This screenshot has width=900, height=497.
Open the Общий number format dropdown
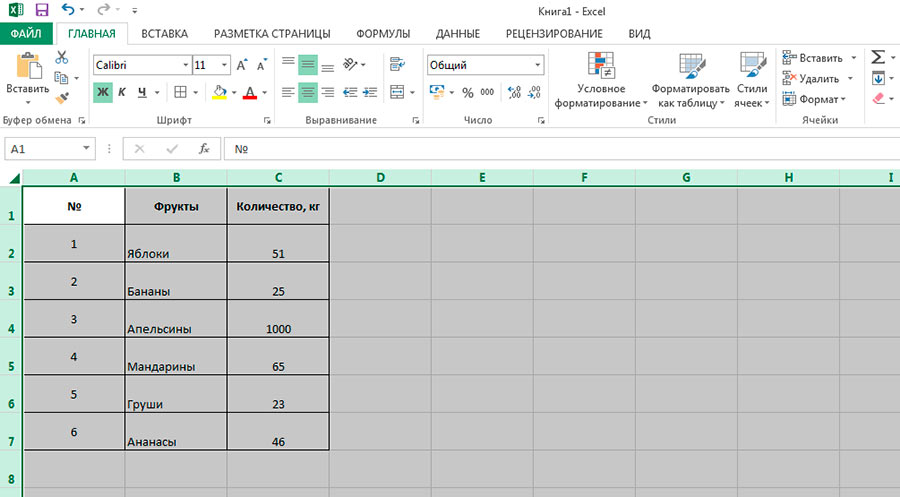537,65
